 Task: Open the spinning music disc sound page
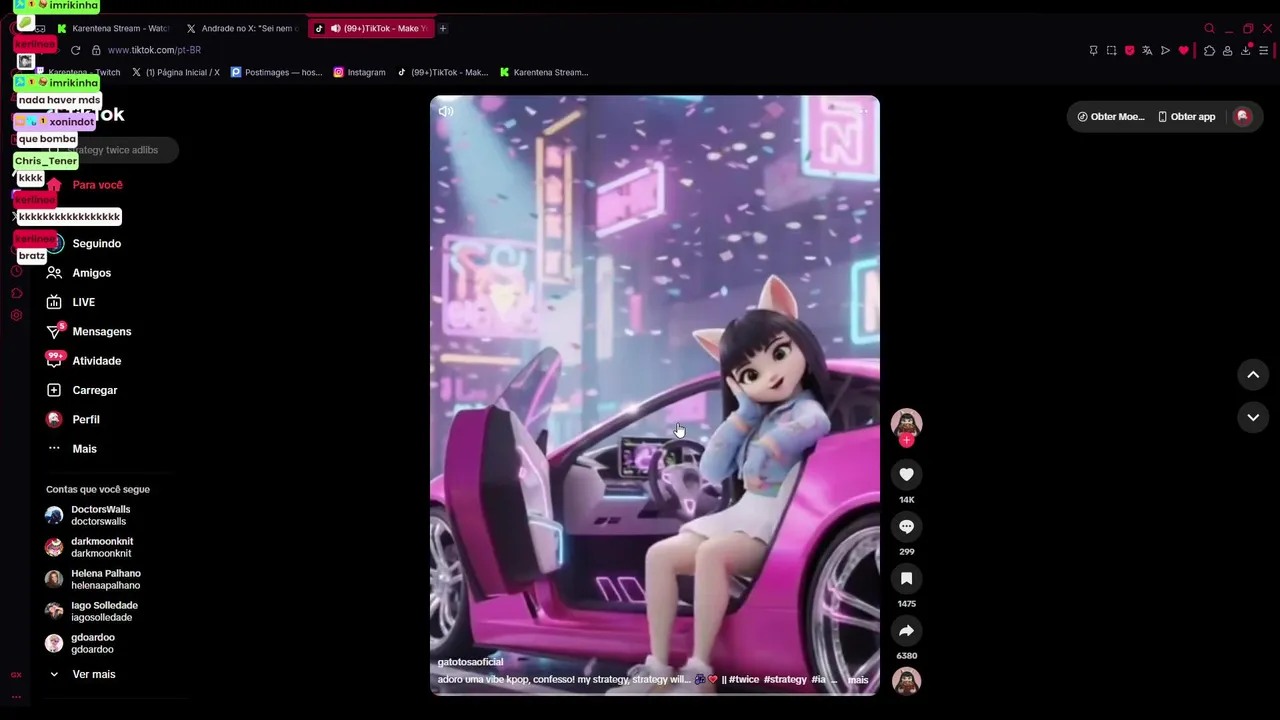point(906,681)
